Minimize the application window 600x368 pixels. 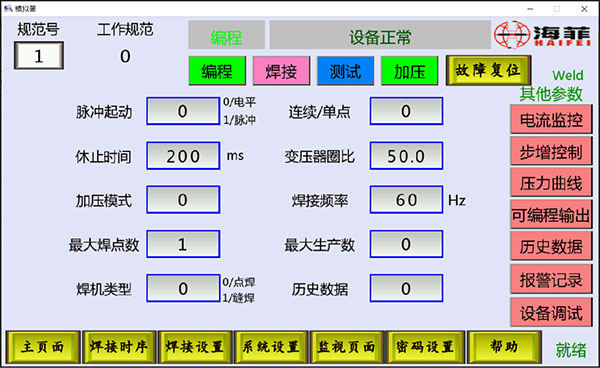tap(530, 9)
